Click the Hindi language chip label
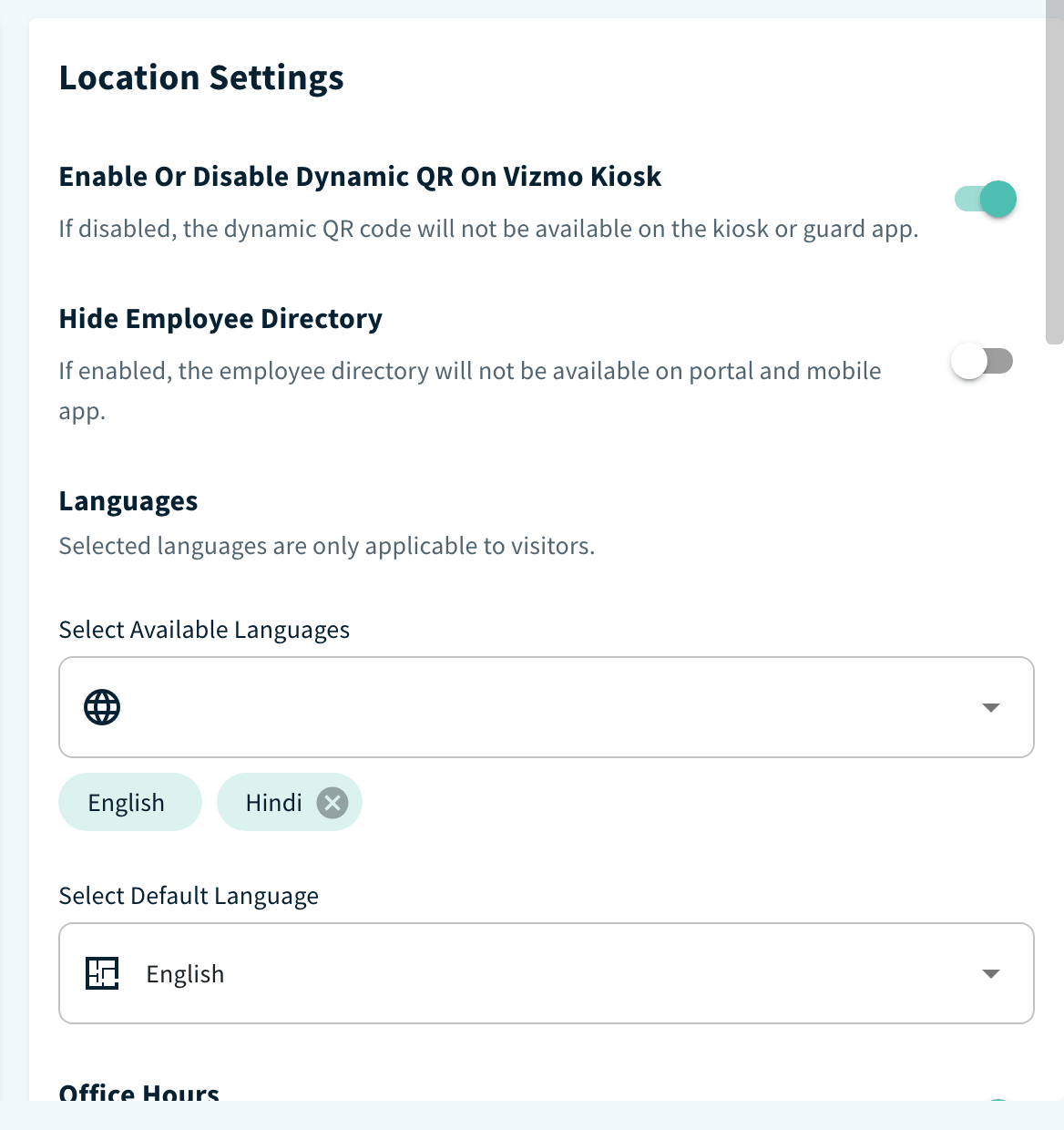This screenshot has height=1130, width=1064. click(273, 803)
